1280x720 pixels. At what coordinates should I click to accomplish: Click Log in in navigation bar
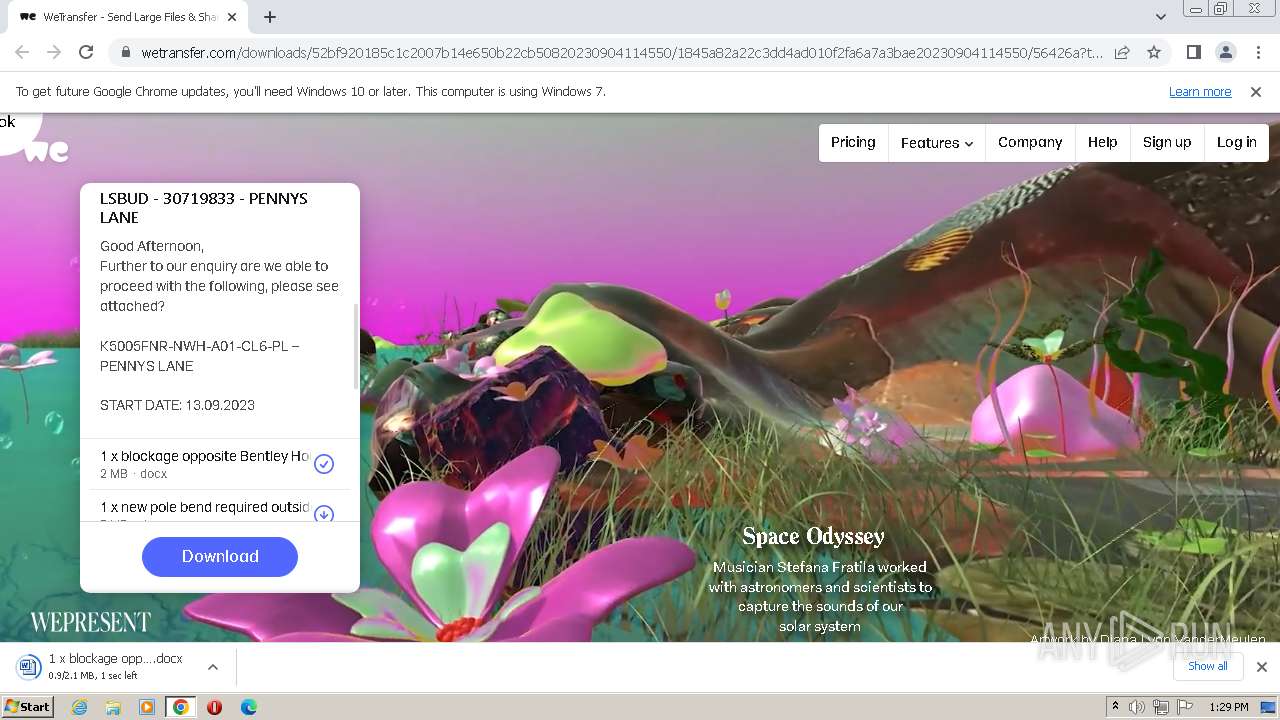tap(1236, 142)
